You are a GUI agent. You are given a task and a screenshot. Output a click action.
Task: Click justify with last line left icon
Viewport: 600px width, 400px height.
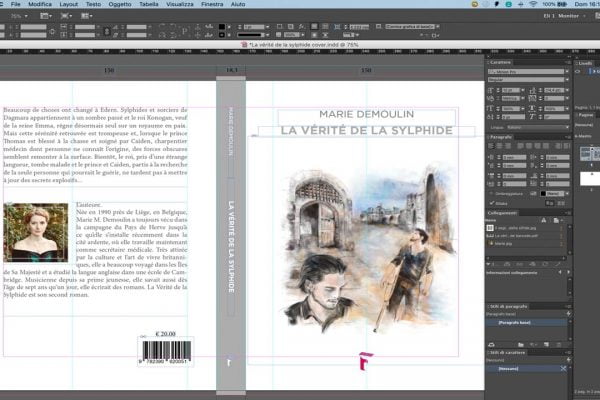[521, 146]
